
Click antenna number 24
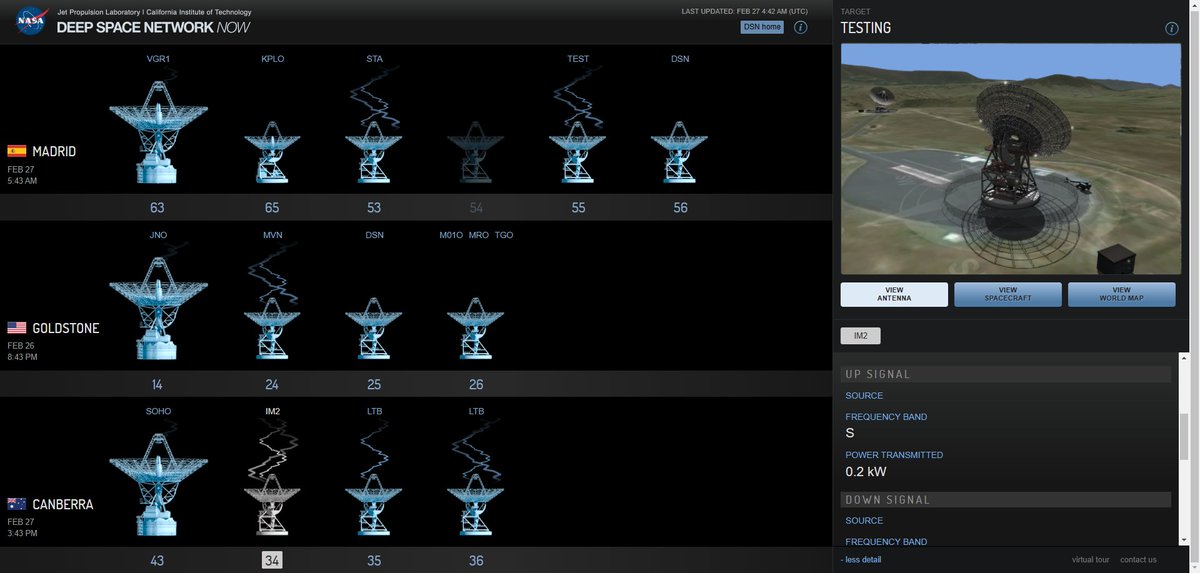pyautogui.click(x=272, y=384)
